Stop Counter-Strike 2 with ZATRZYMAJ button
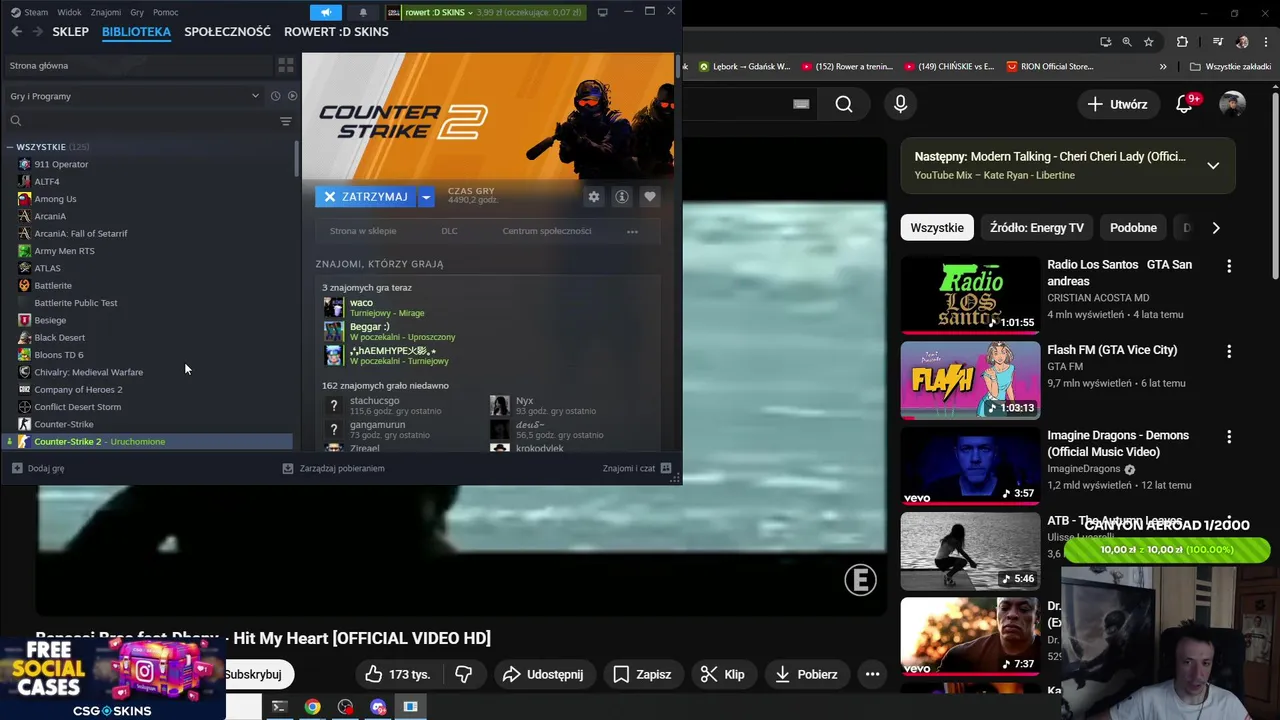 (x=366, y=197)
